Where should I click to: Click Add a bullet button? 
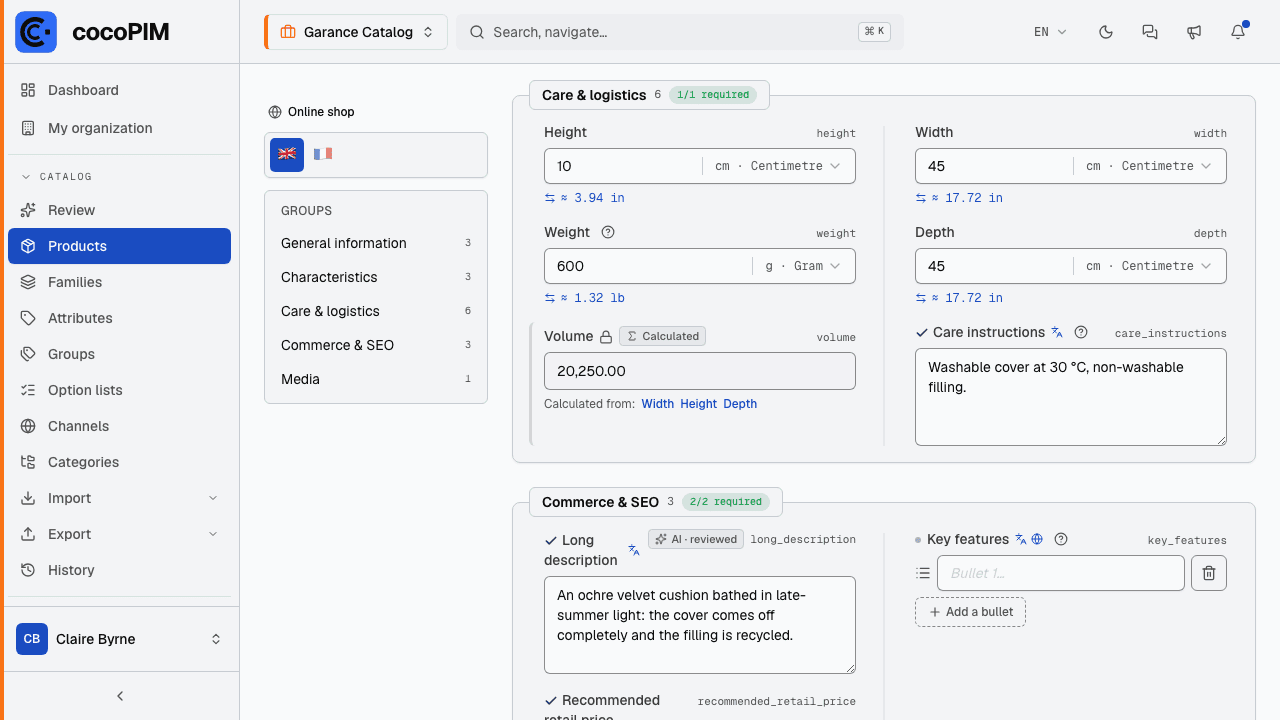[x=970, y=612]
